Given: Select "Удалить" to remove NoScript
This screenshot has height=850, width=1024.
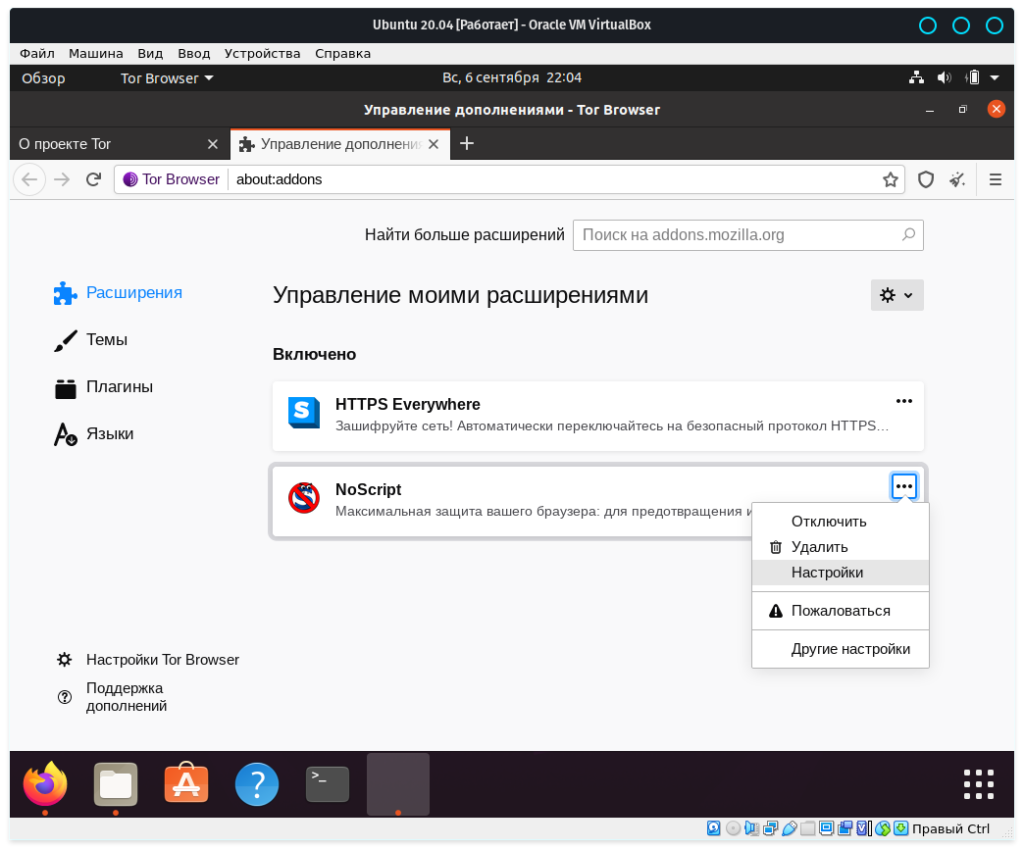Looking at the screenshot, I should tap(819, 547).
